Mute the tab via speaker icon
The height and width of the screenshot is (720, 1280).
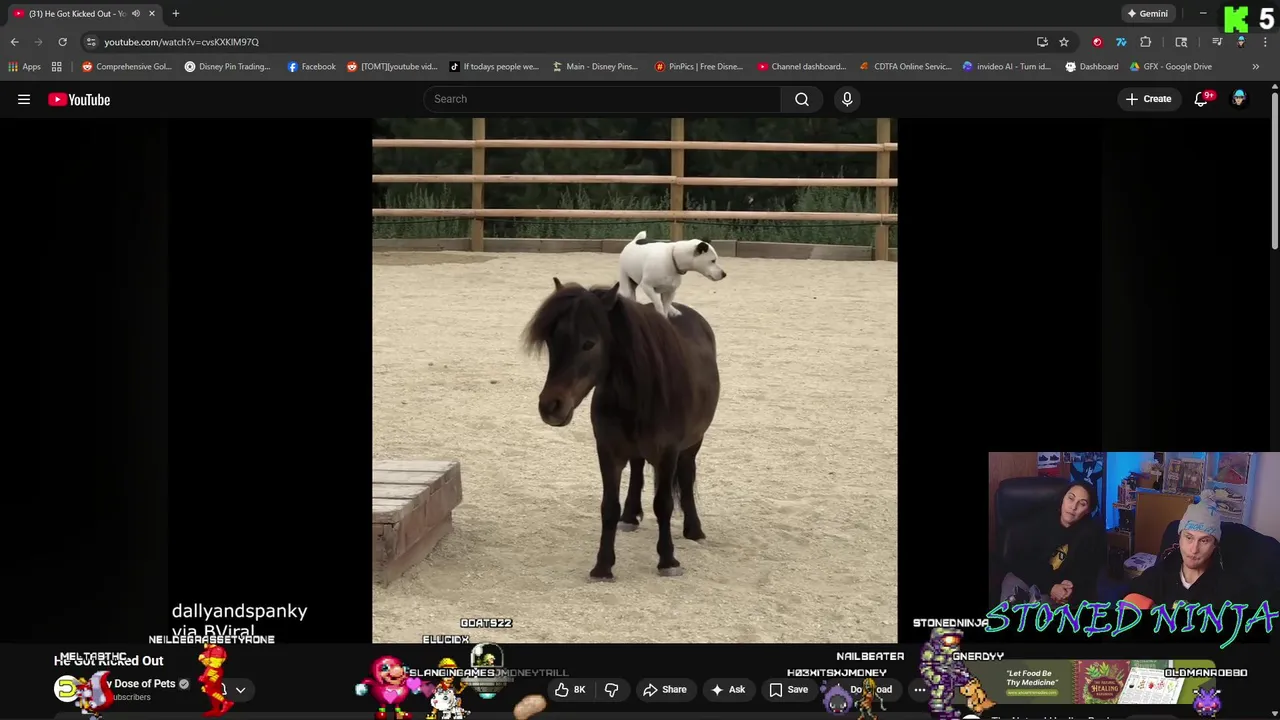click(x=136, y=14)
